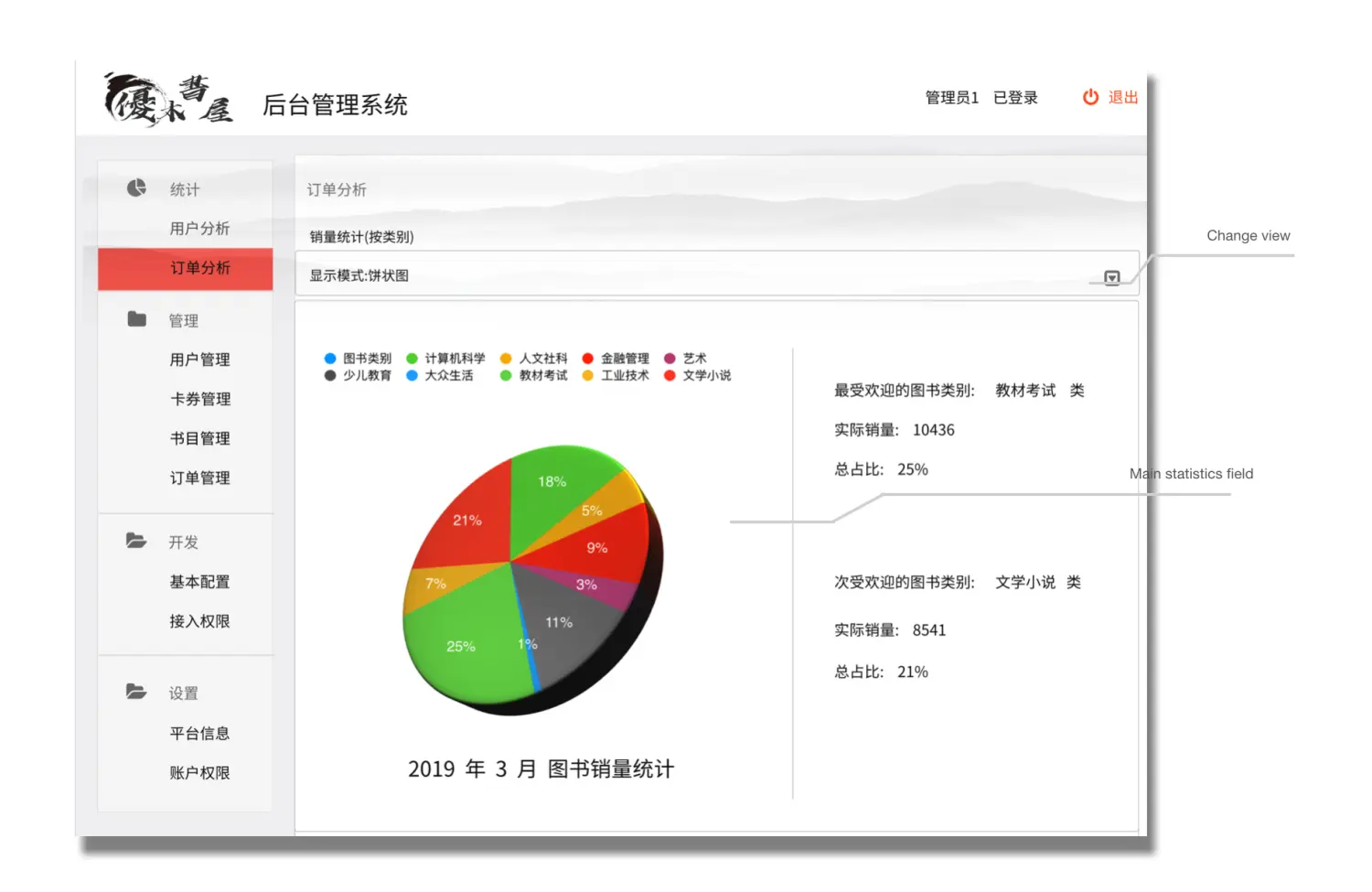
Task: Toggle the 教材考试 legend entry
Action: click(x=534, y=375)
